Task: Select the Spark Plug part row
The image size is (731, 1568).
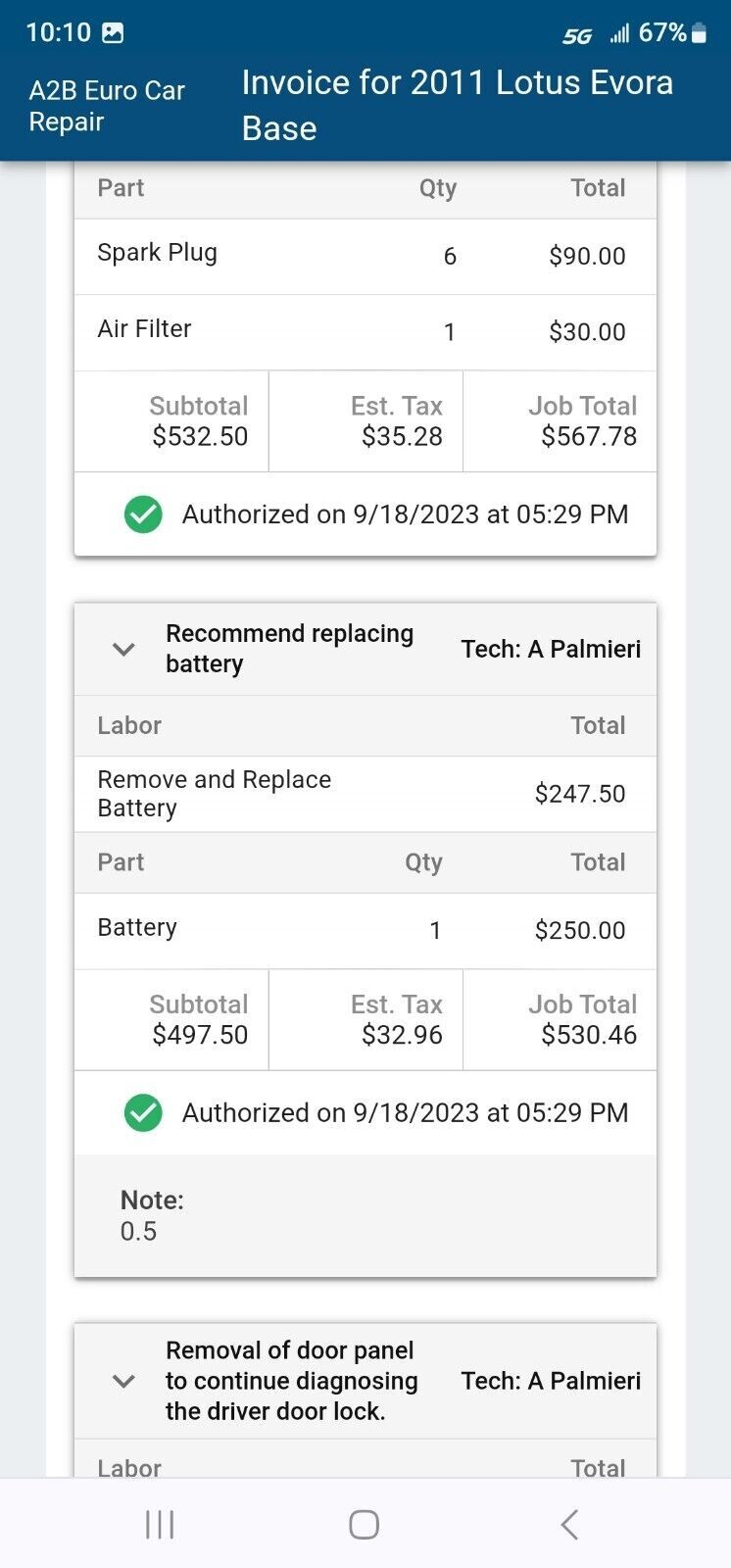Action: [x=365, y=256]
